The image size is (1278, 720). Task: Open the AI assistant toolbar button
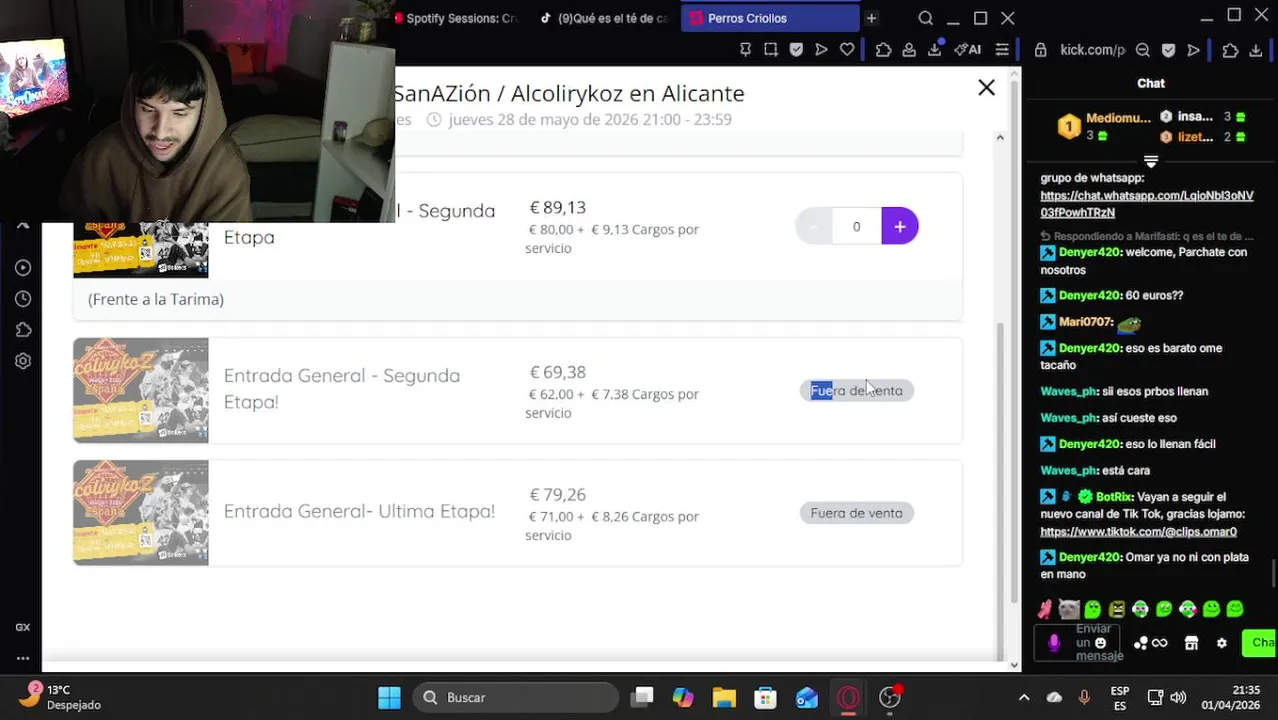coord(967,50)
